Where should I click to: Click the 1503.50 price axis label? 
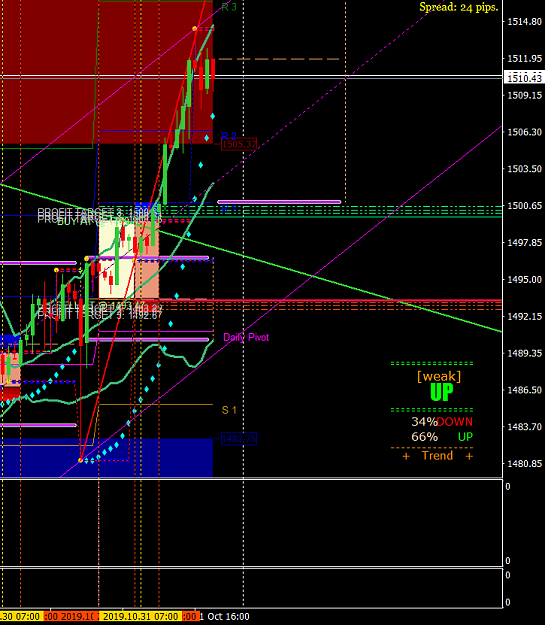coord(524,169)
